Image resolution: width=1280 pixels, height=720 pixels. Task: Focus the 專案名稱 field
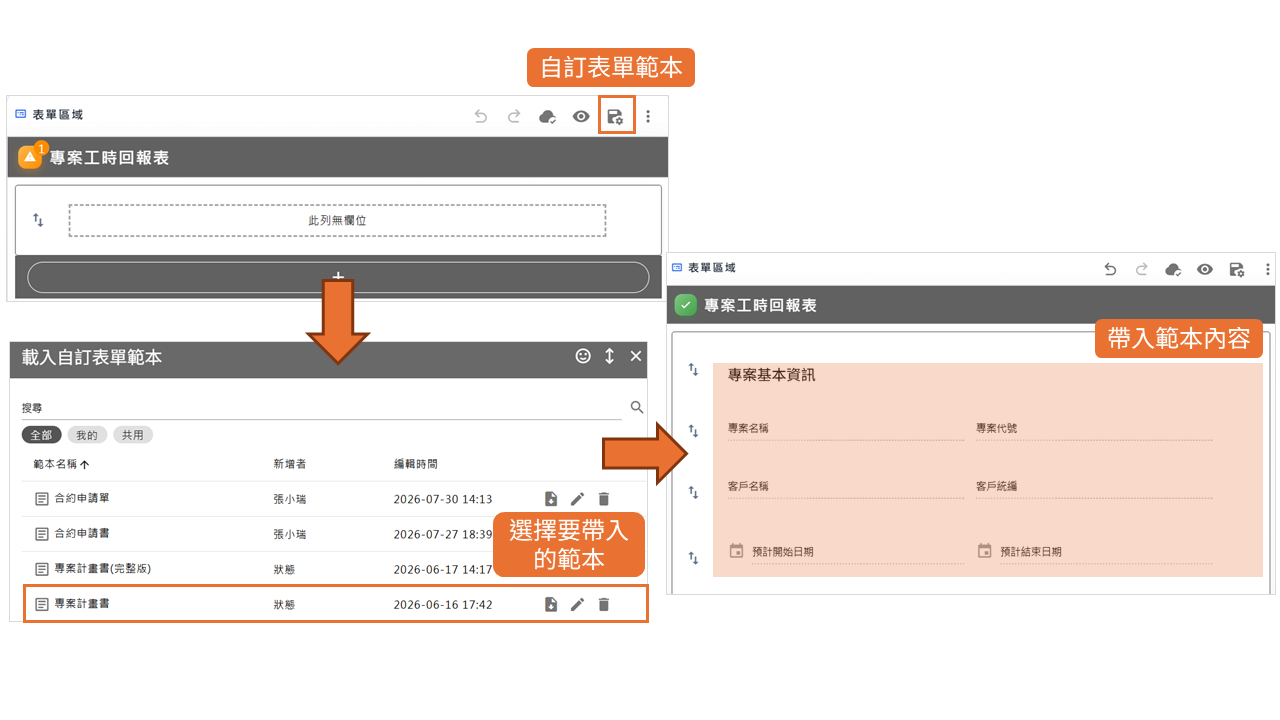click(846, 428)
